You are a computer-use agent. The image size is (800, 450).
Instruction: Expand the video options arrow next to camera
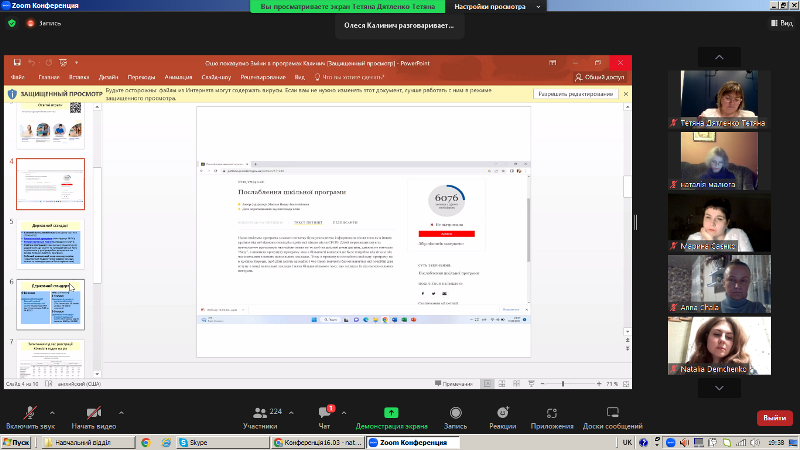click(x=122, y=411)
